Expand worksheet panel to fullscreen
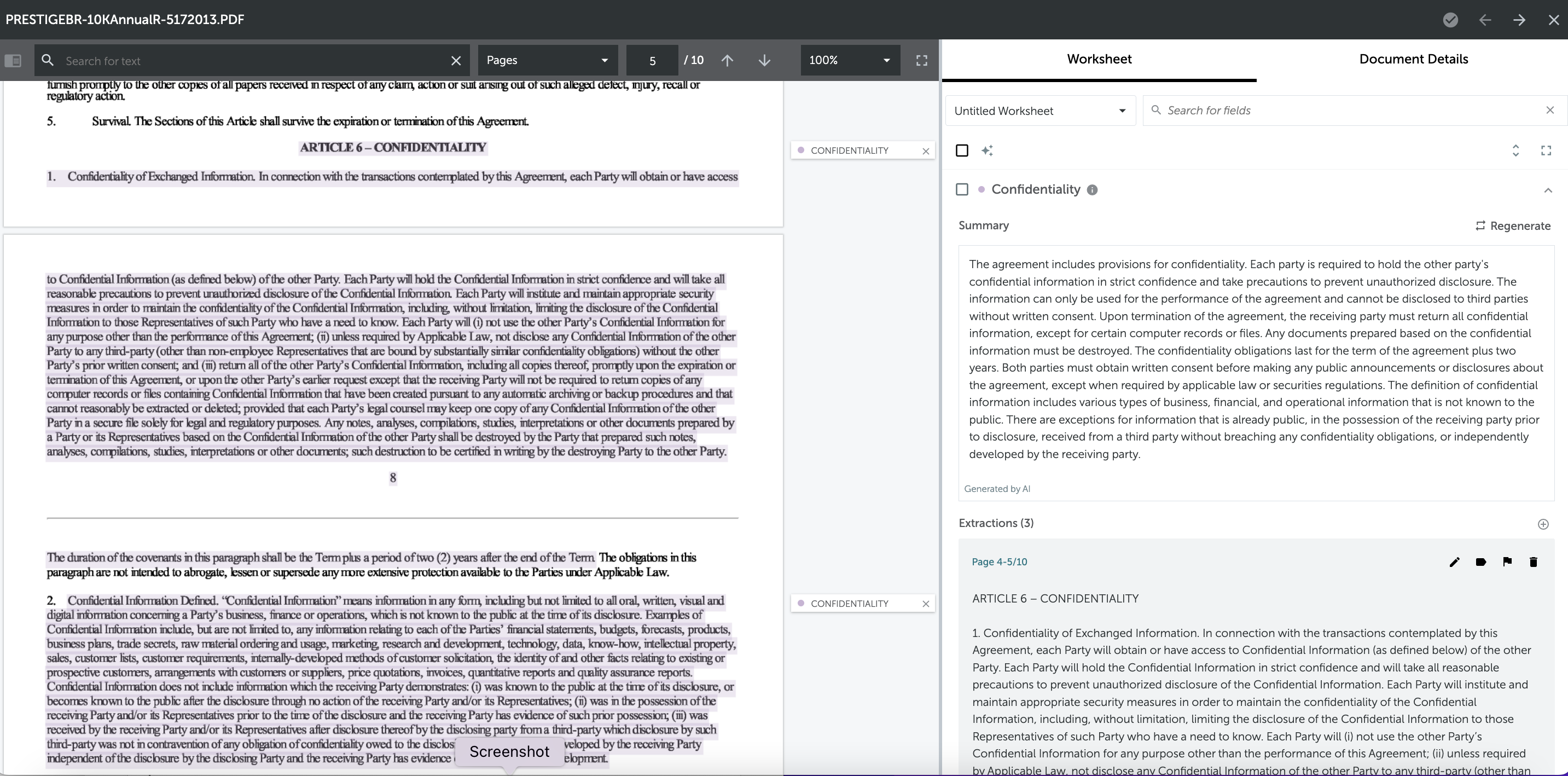 pyautogui.click(x=1546, y=150)
